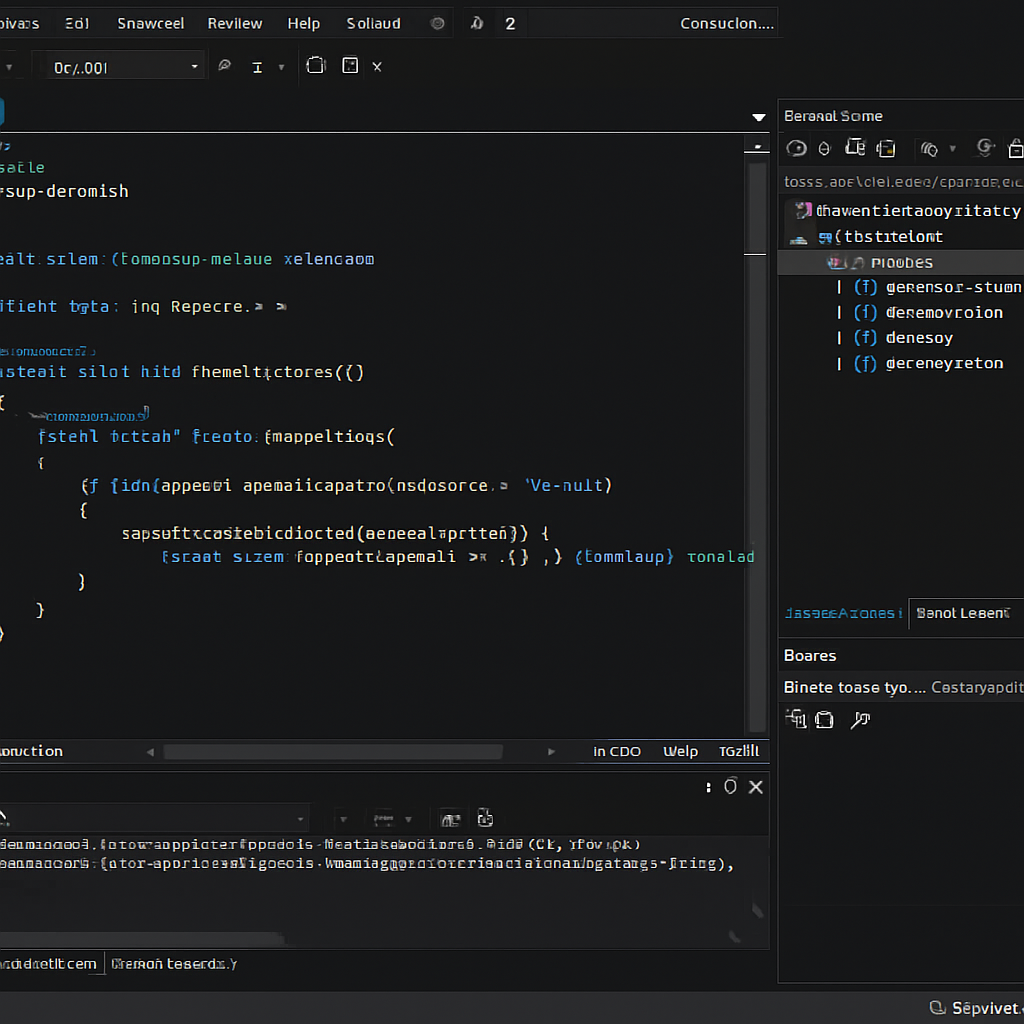Open the dropdown beside layered circles icon
Image resolution: width=1024 pixels, height=1024 pixels.
[x=953, y=149]
